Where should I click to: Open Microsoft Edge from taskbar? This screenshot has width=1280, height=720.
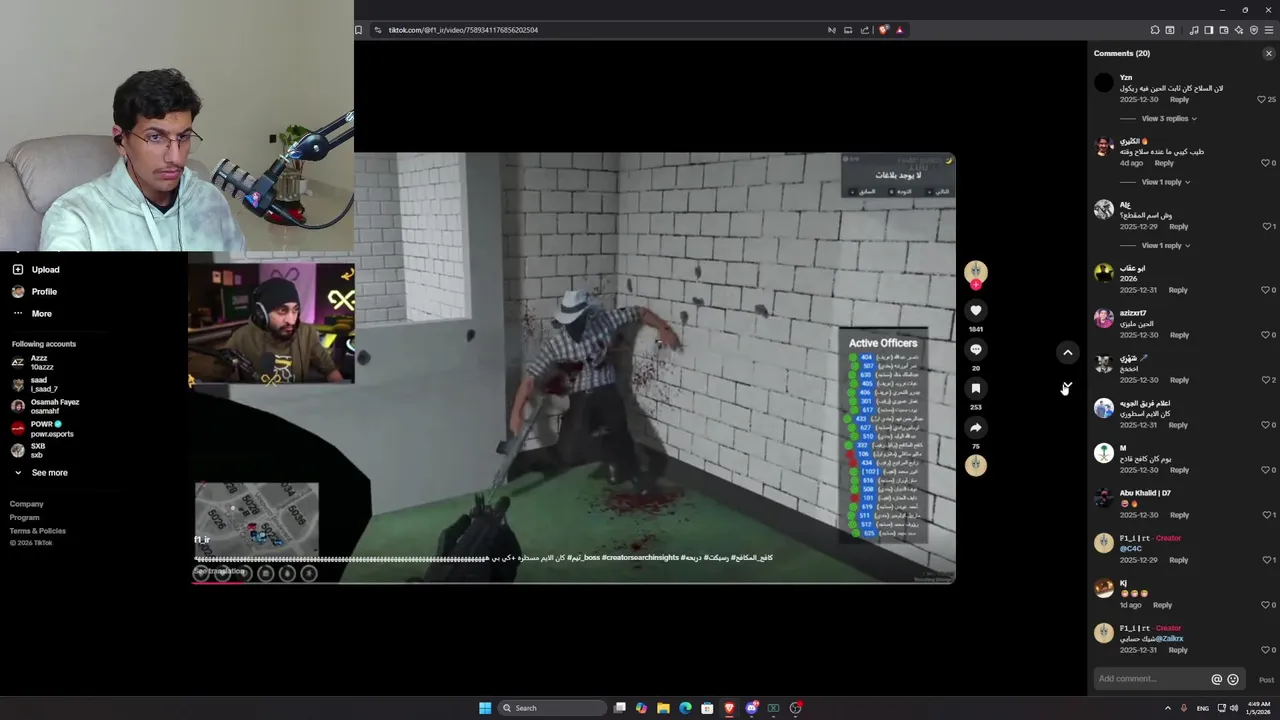[685, 708]
